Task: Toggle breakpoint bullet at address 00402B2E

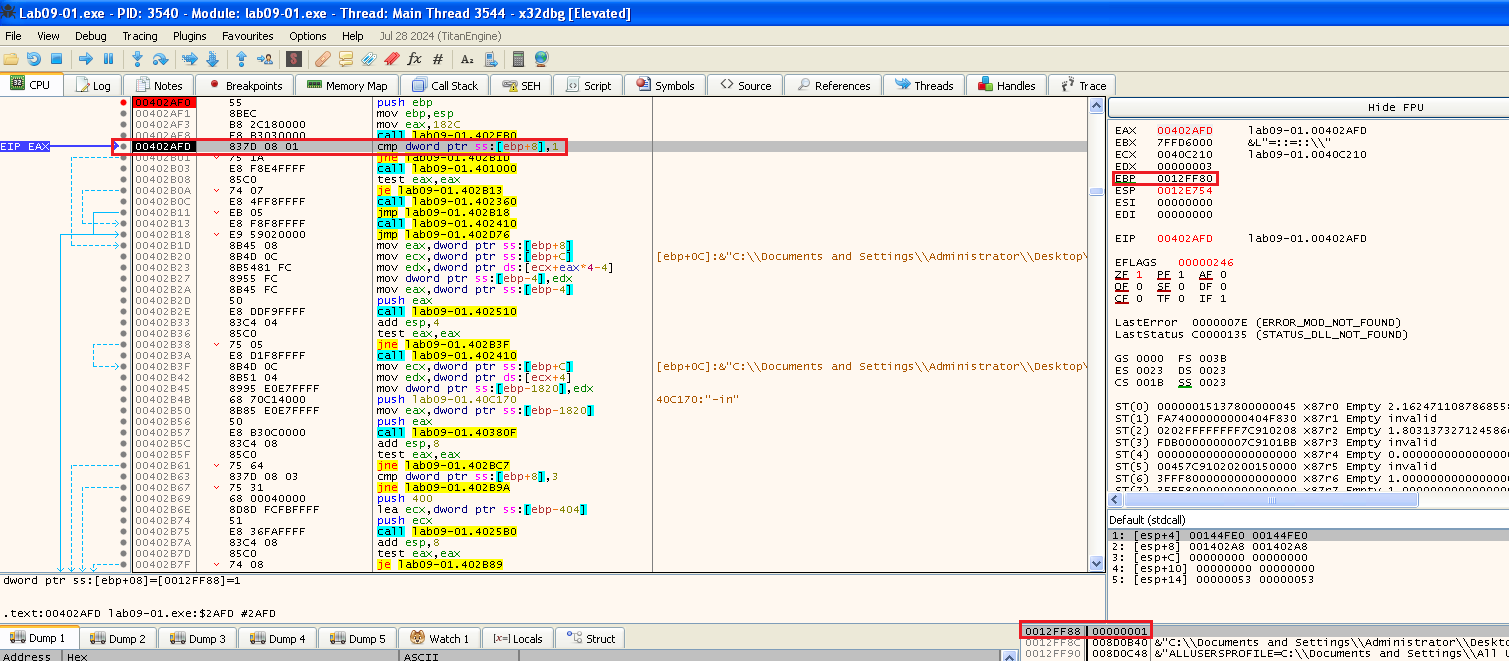Action: [123, 312]
